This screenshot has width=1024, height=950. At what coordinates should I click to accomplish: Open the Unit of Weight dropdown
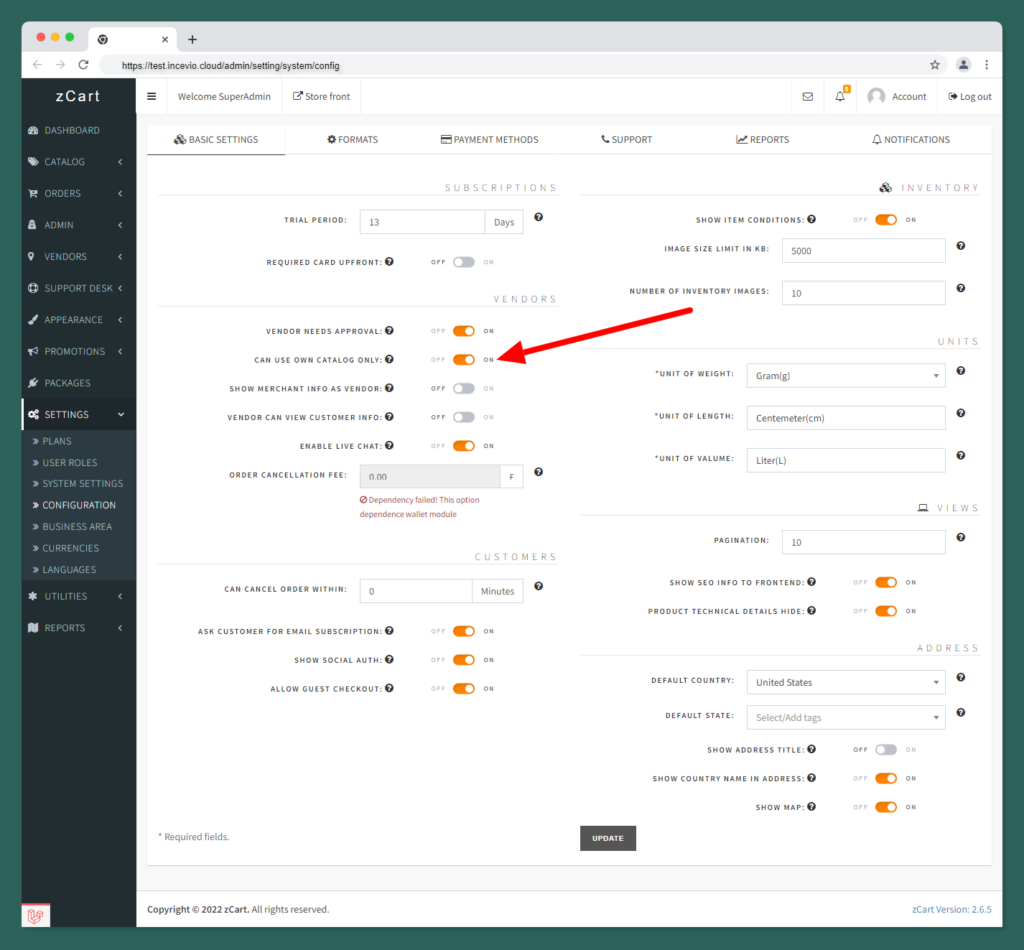click(x=845, y=376)
